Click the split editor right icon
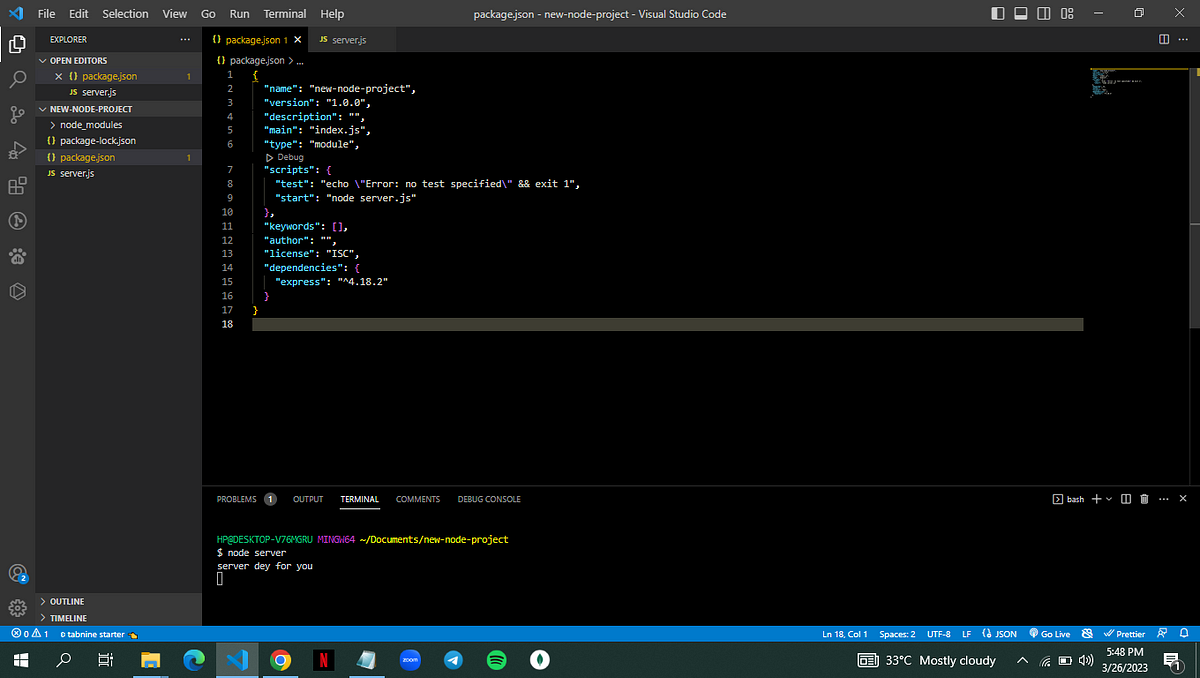Viewport: 1200px width, 678px height. click(1164, 39)
